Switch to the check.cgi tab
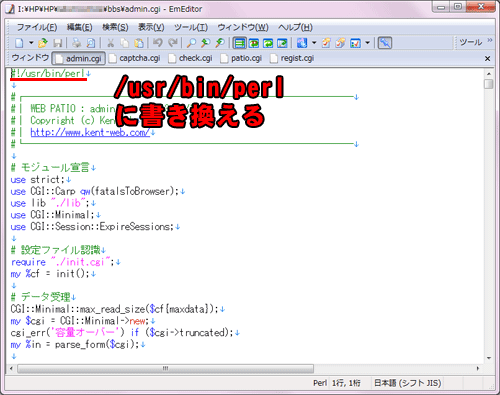The image size is (500, 395). pos(190,58)
